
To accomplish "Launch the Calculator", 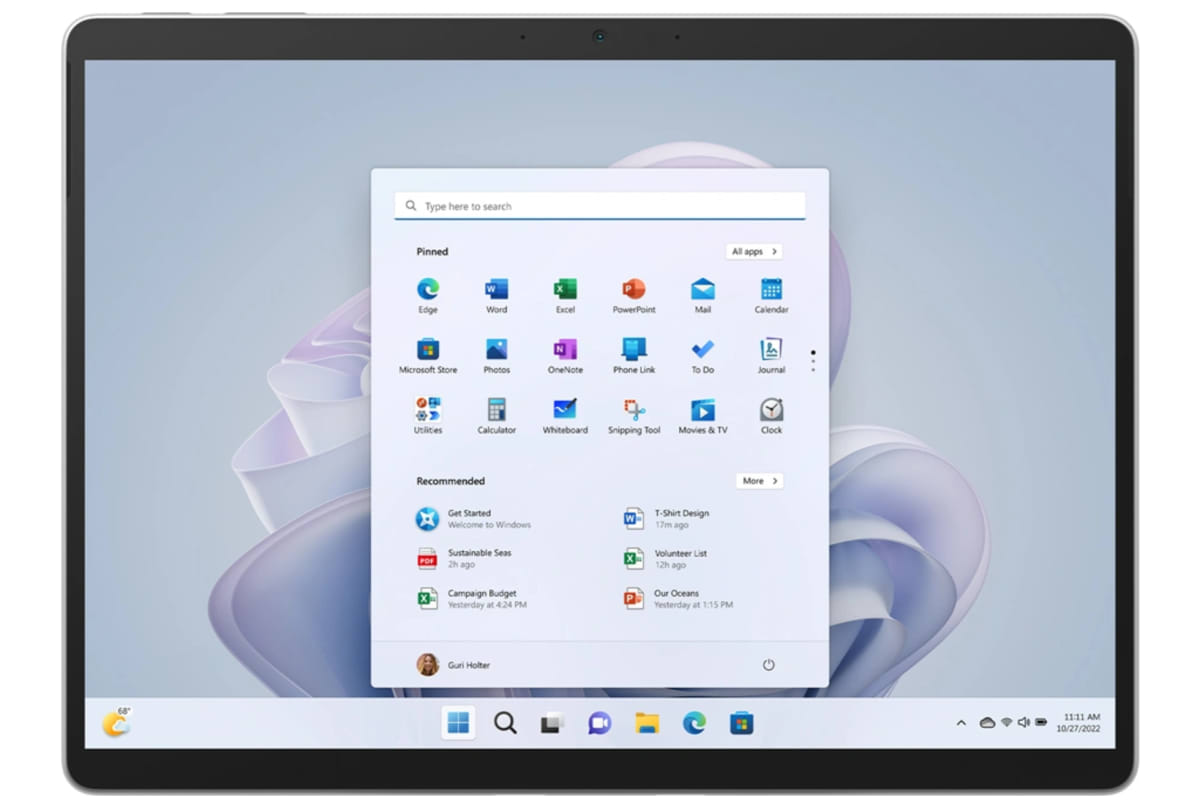I will pos(495,410).
